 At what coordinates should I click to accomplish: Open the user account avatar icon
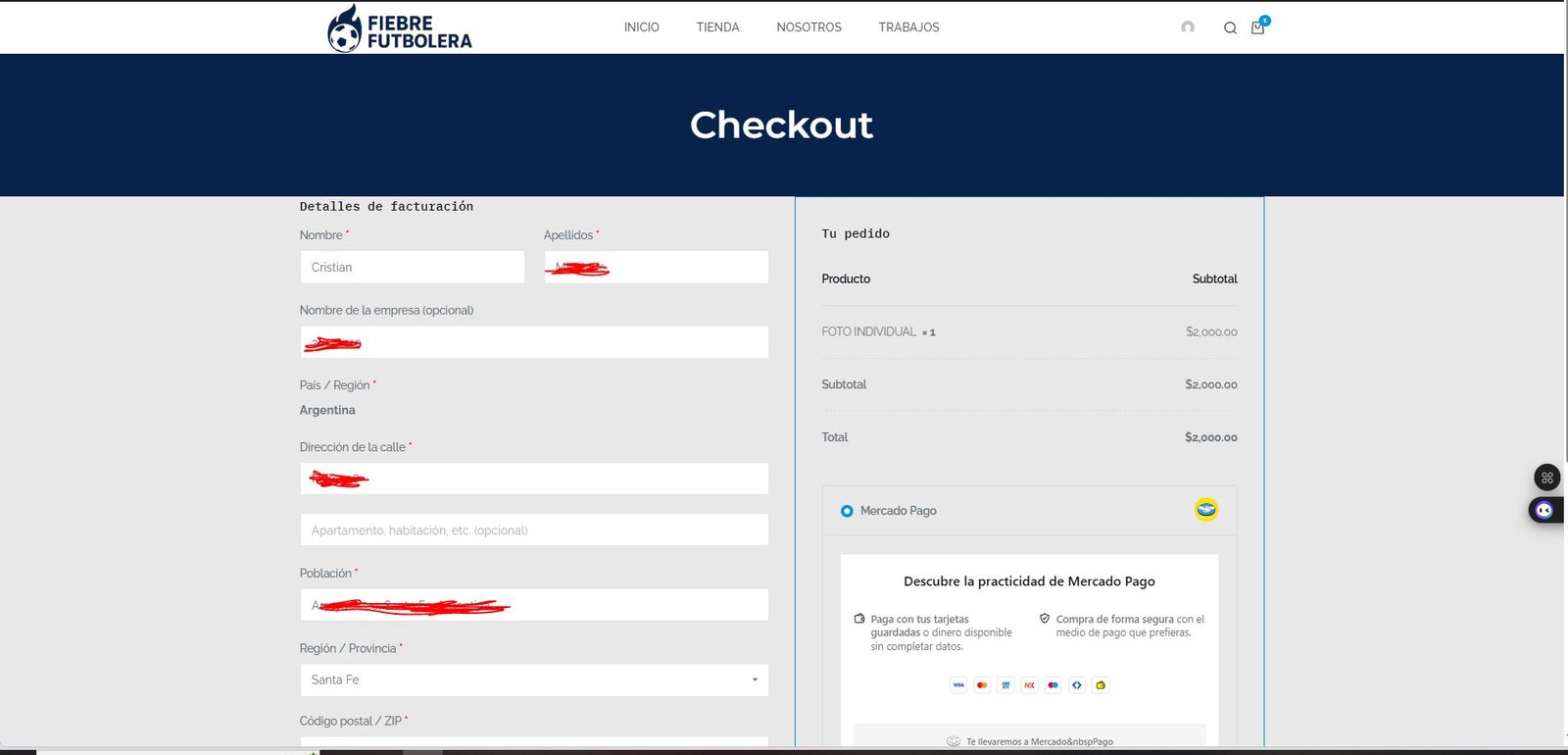pyautogui.click(x=1188, y=27)
